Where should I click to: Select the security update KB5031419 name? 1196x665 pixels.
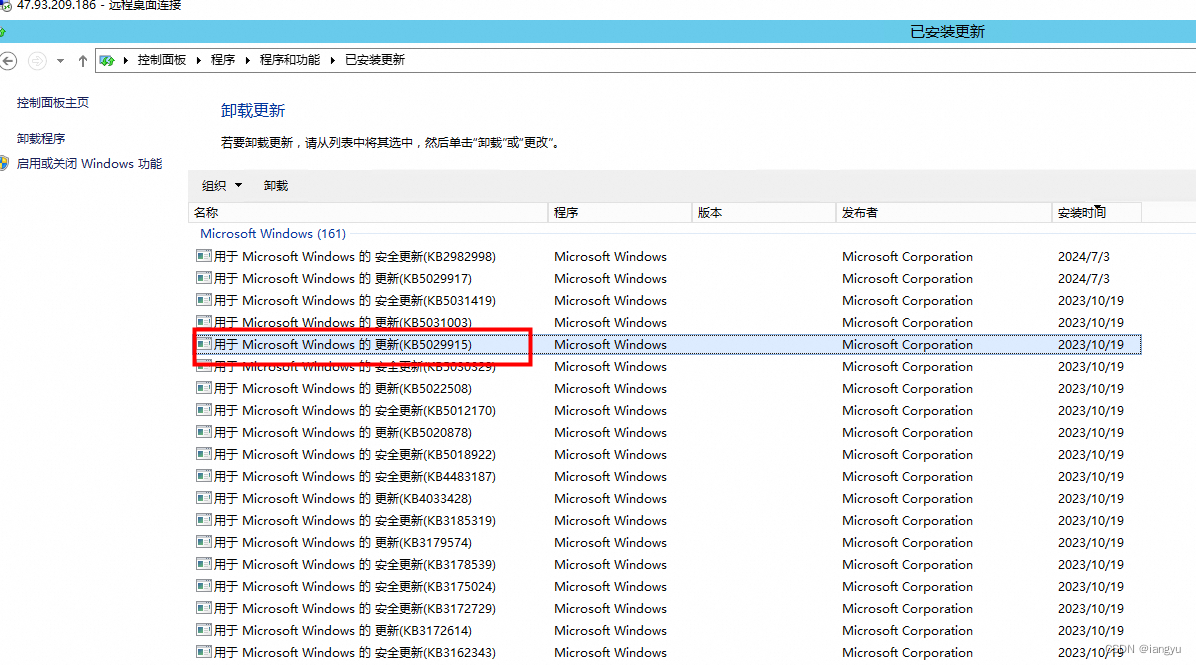[355, 300]
